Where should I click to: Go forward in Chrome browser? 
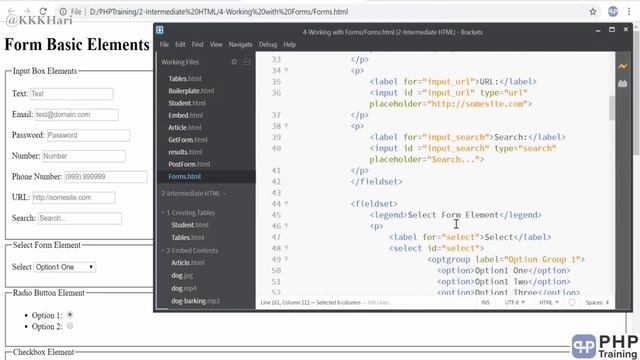tap(27, 11)
